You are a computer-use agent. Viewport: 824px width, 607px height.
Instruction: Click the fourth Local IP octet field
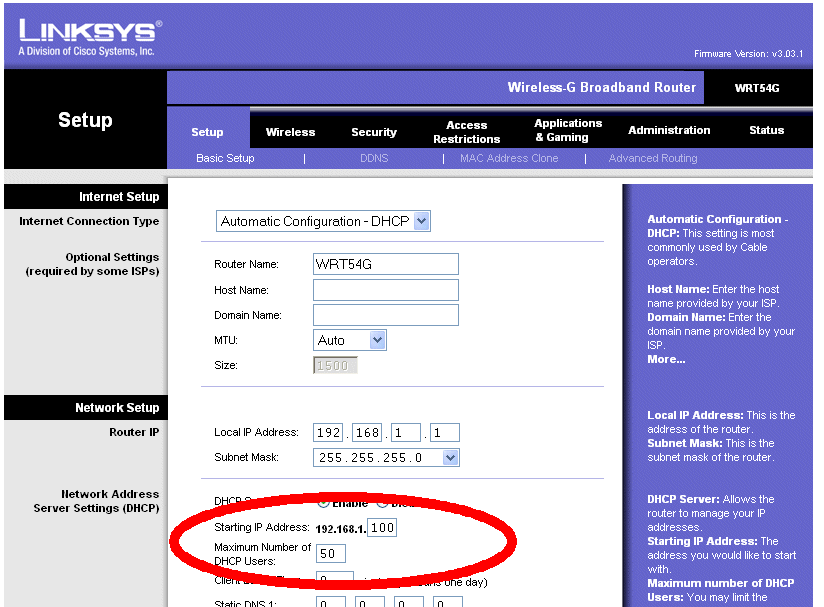pos(445,433)
